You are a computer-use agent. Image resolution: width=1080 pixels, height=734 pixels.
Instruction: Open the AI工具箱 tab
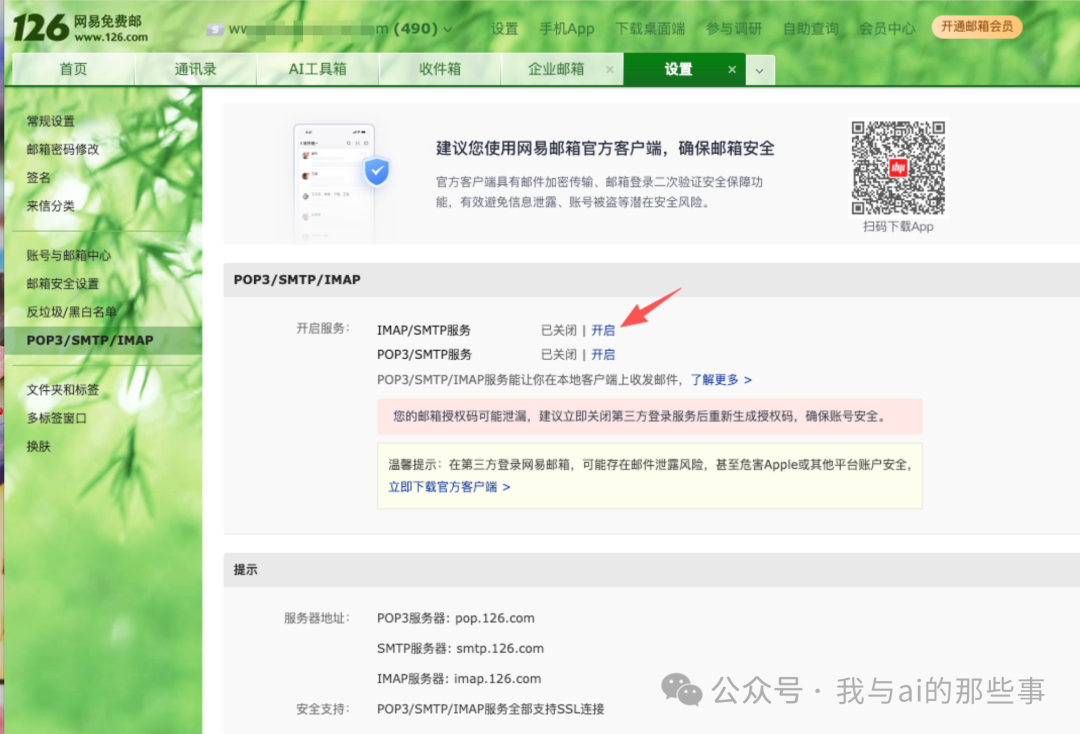click(x=318, y=70)
